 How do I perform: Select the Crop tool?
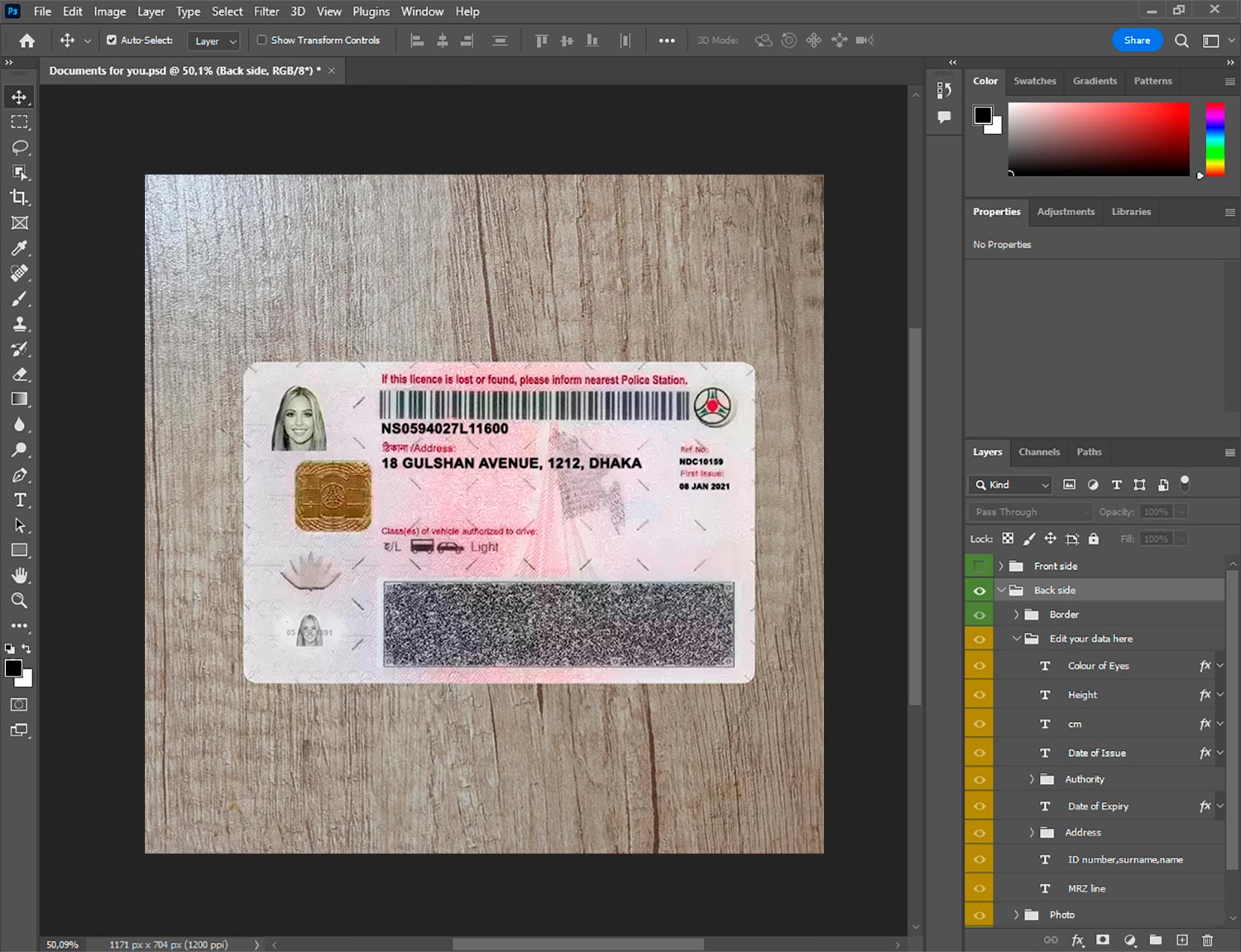tap(20, 198)
